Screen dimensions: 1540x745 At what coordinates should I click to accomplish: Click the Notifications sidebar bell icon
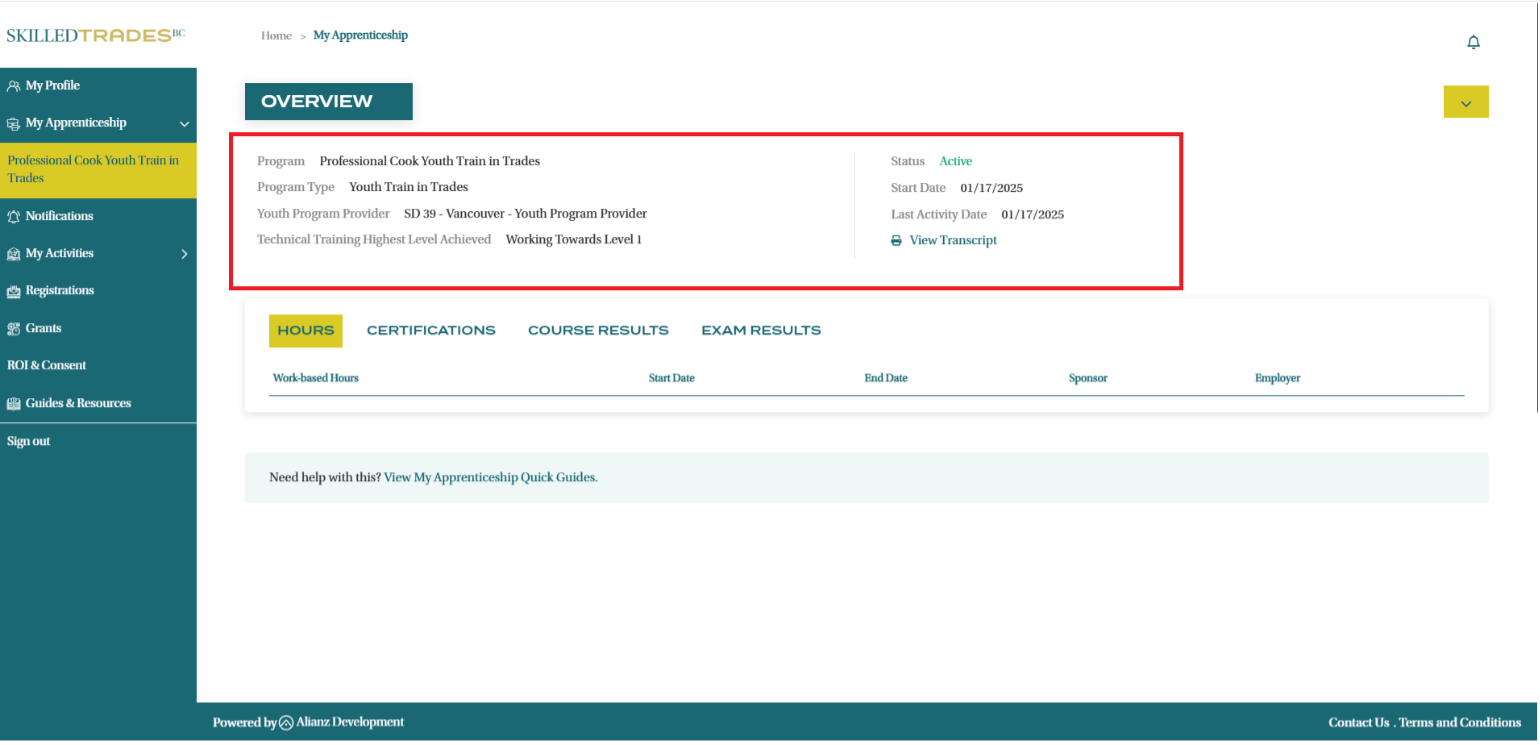[x=13, y=217]
